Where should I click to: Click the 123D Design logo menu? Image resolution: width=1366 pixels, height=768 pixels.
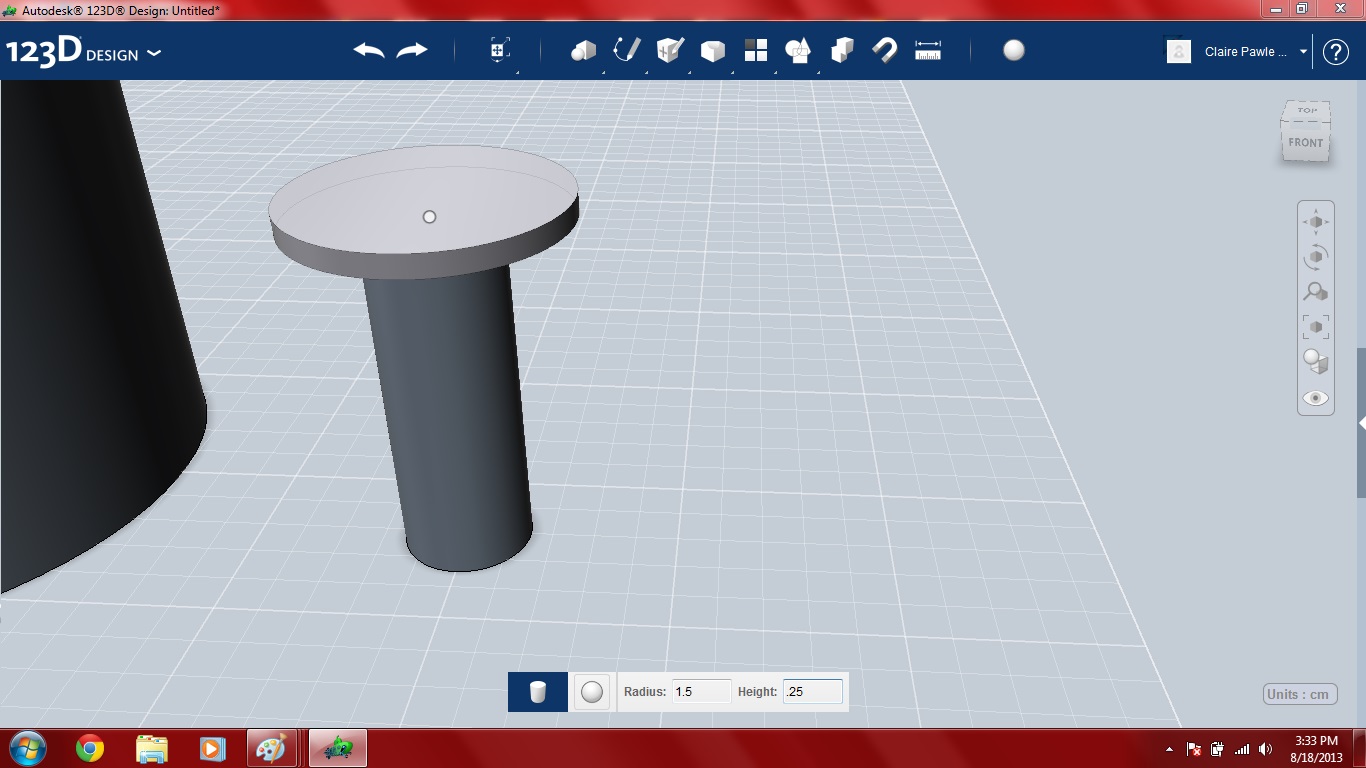pos(83,52)
